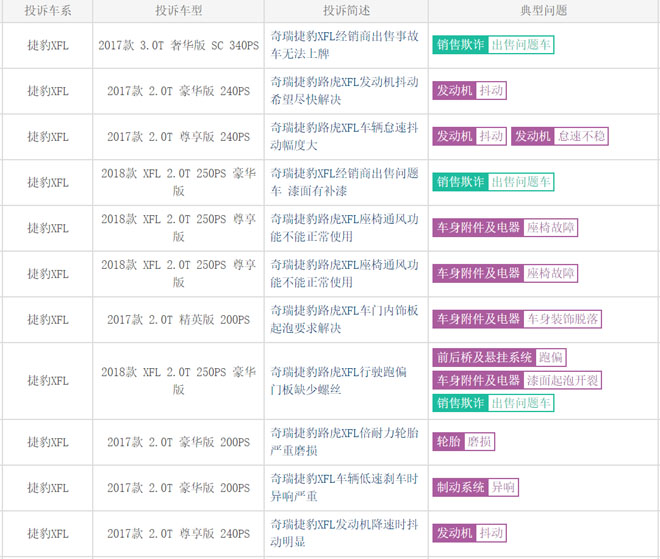Image resolution: width=660 pixels, height=559 pixels.
Task: Select model 2017款 2.0T 豪华版 240PS
Action: (178, 91)
